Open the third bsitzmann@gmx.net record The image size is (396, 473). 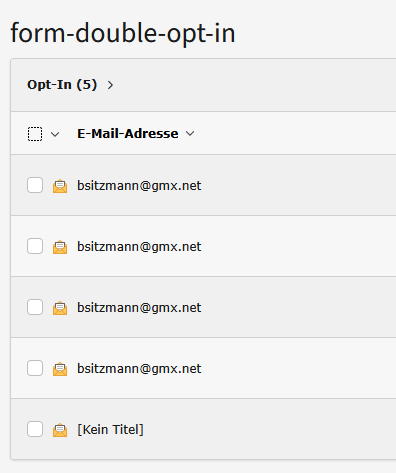139,307
